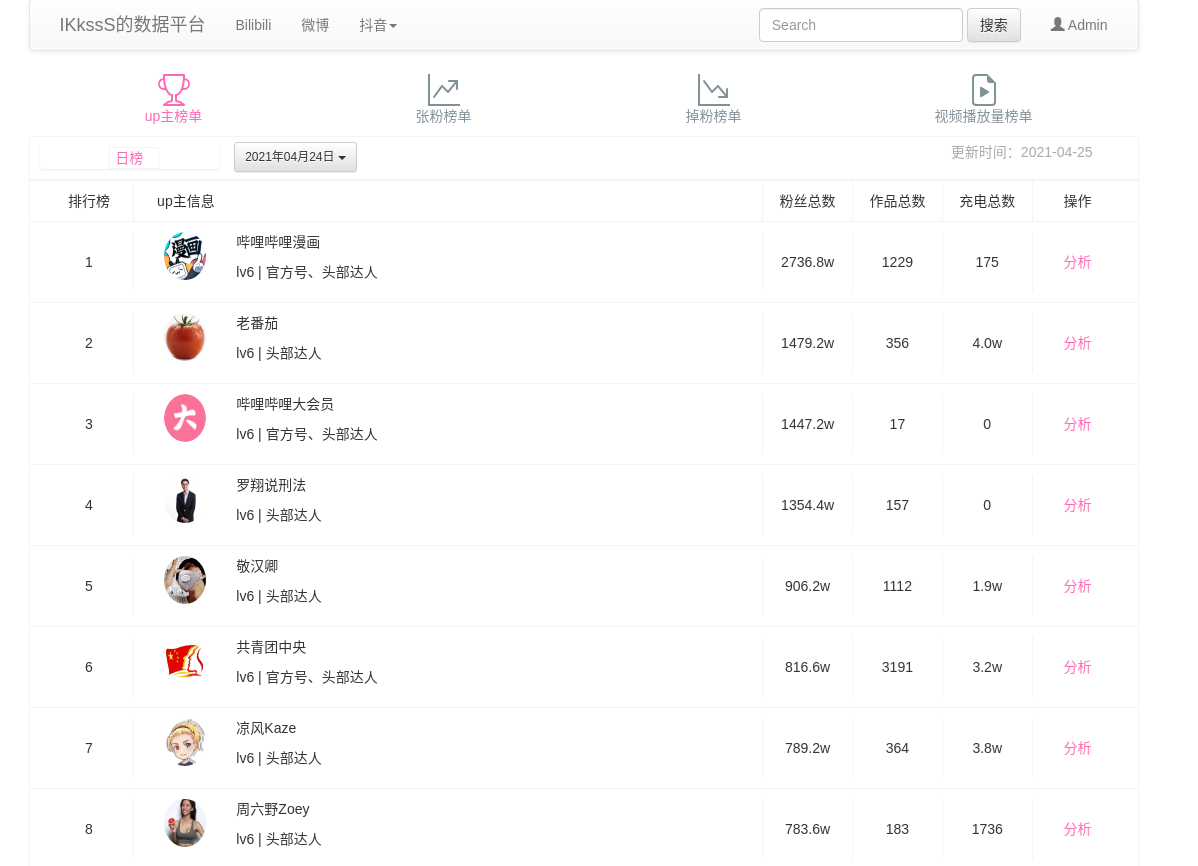Switch to the 视频播放量榜单 tab label
This screenshot has width=1198, height=866.
coord(983,116)
